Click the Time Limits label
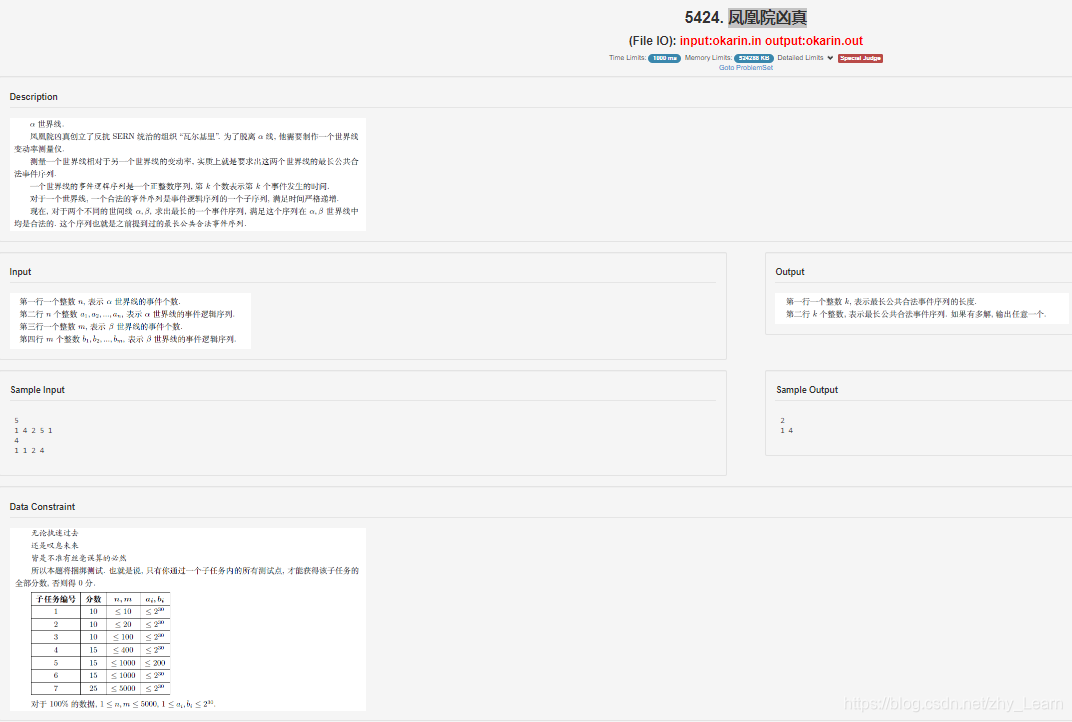Image resolution: width=1072 pixels, height=722 pixels. [627, 58]
